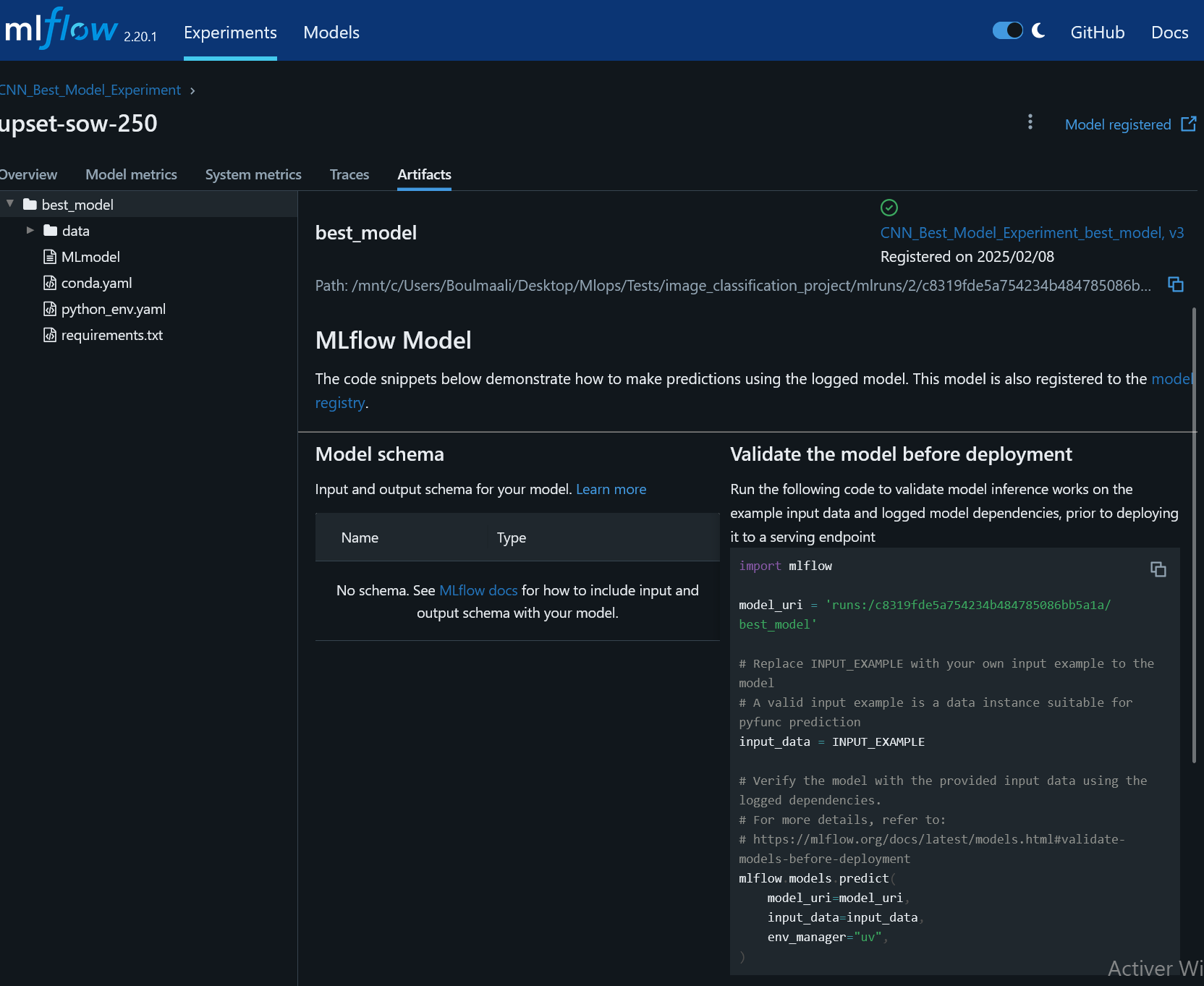Image resolution: width=1204 pixels, height=986 pixels.
Task: Click the Learn more schema link
Action: pos(611,490)
